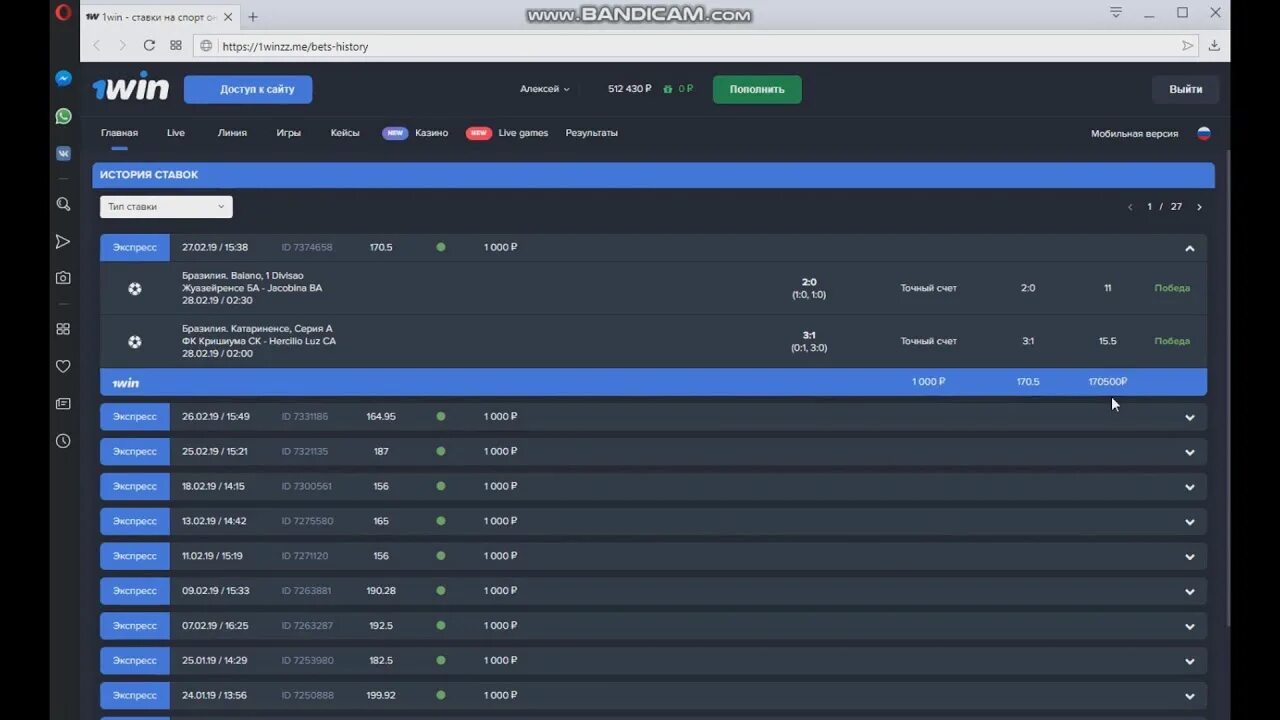Expand bet from 09.02.19 / 15:33
1280x720 pixels.
pyautogui.click(x=1189, y=591)
